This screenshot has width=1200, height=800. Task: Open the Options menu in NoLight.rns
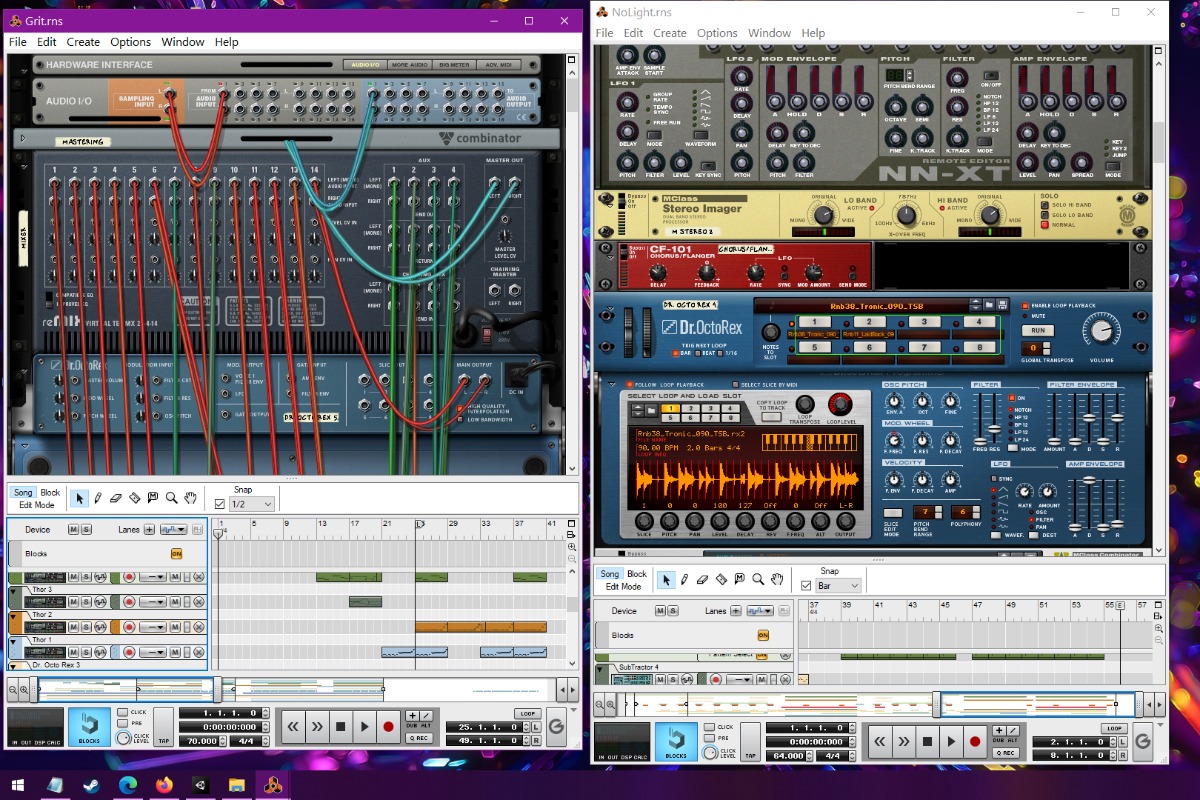[x=717, y=33]
